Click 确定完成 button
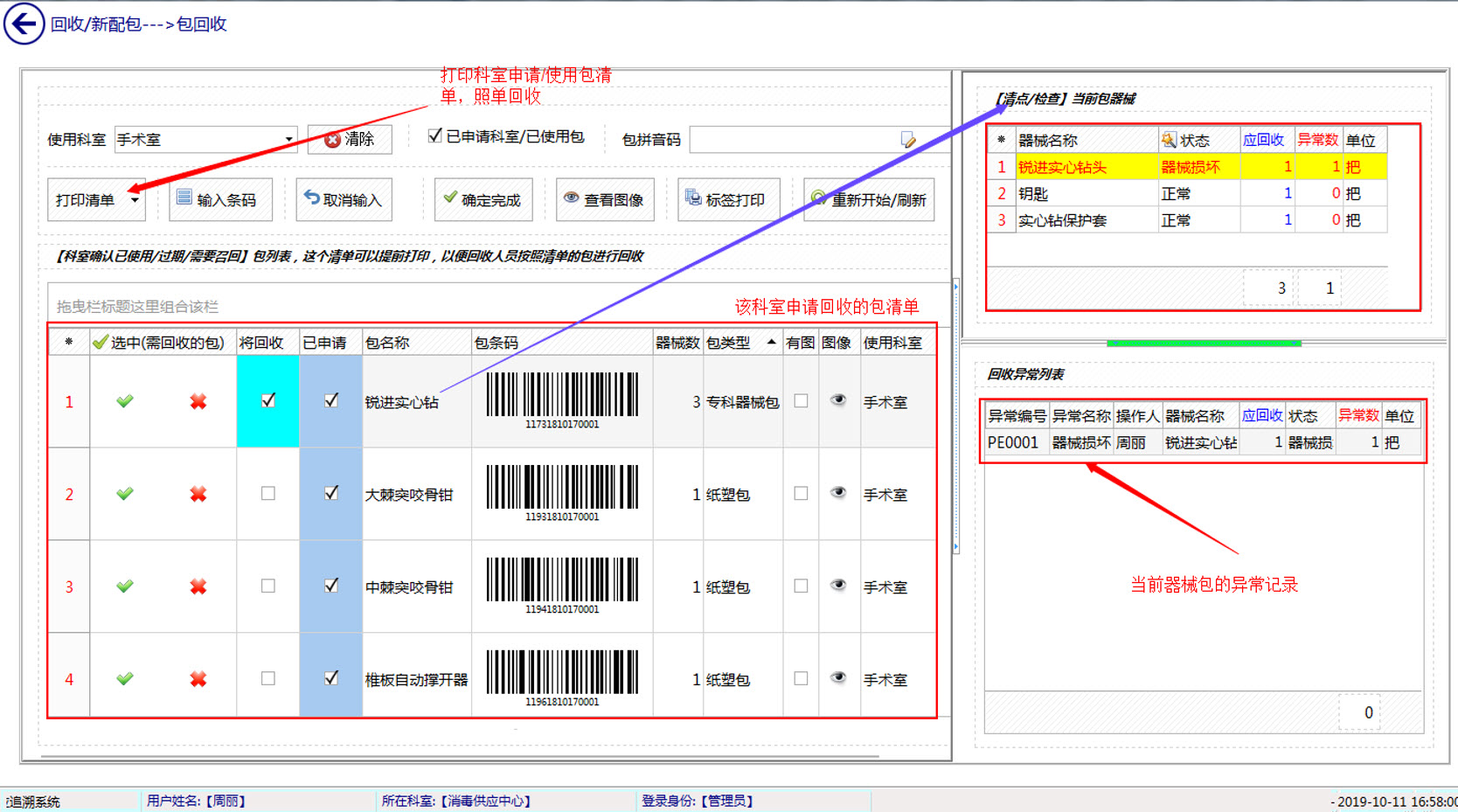Viewport: 1458px width, 812px height. tap(483, 200)
